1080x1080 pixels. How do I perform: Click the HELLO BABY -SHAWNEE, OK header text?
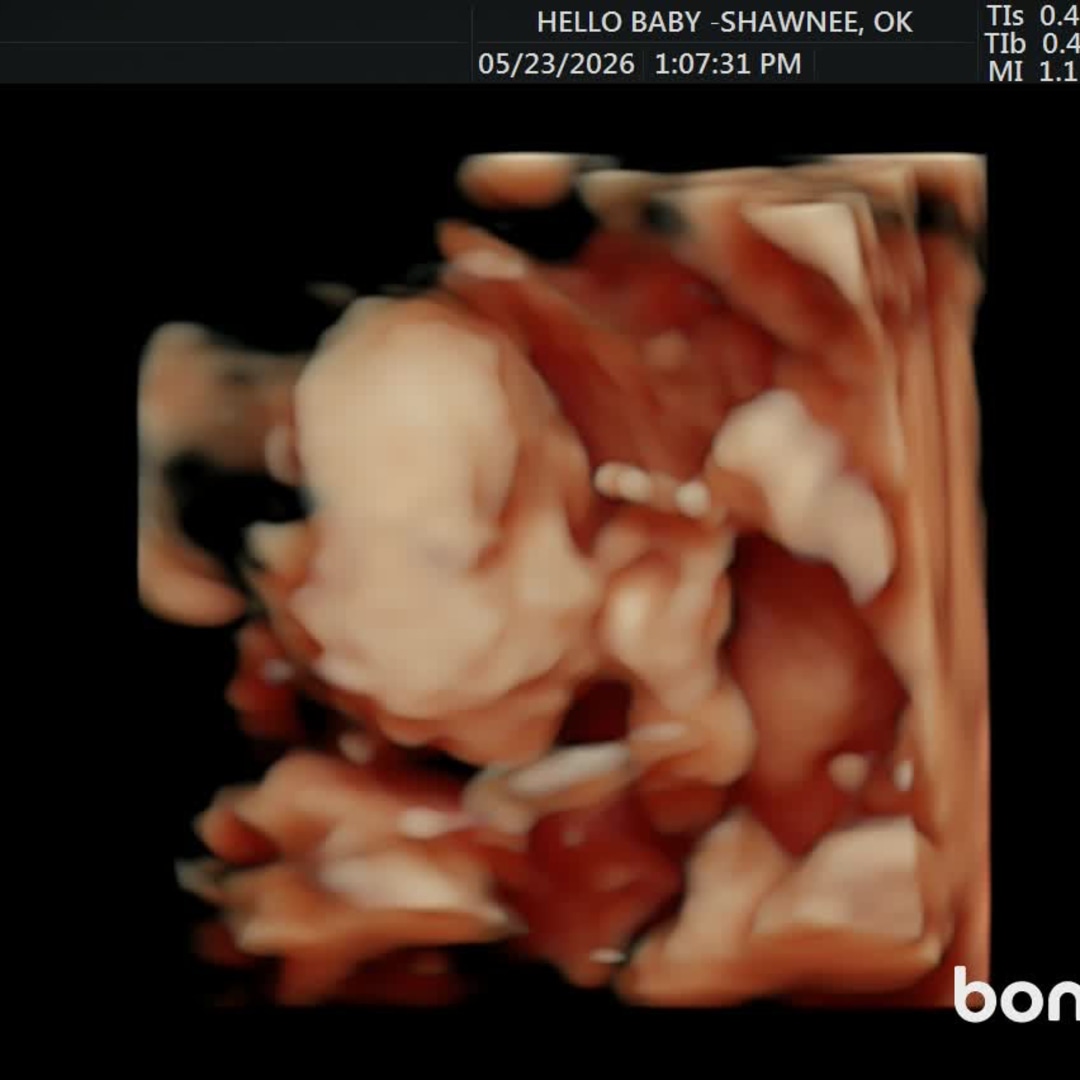point(724,23)
